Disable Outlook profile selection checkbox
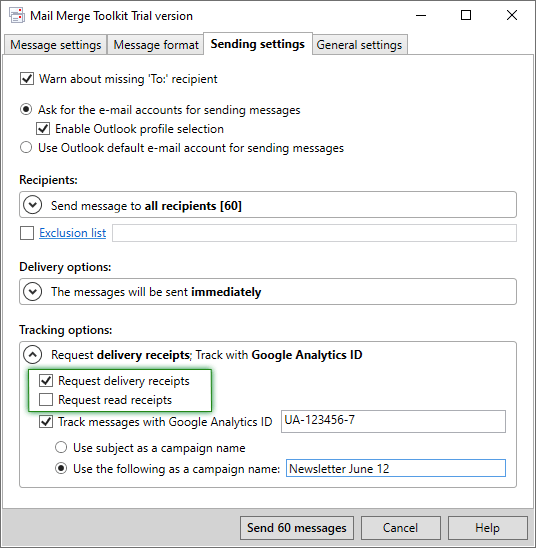This screenshot has height=548, width=536. click(x=43, y=129)
